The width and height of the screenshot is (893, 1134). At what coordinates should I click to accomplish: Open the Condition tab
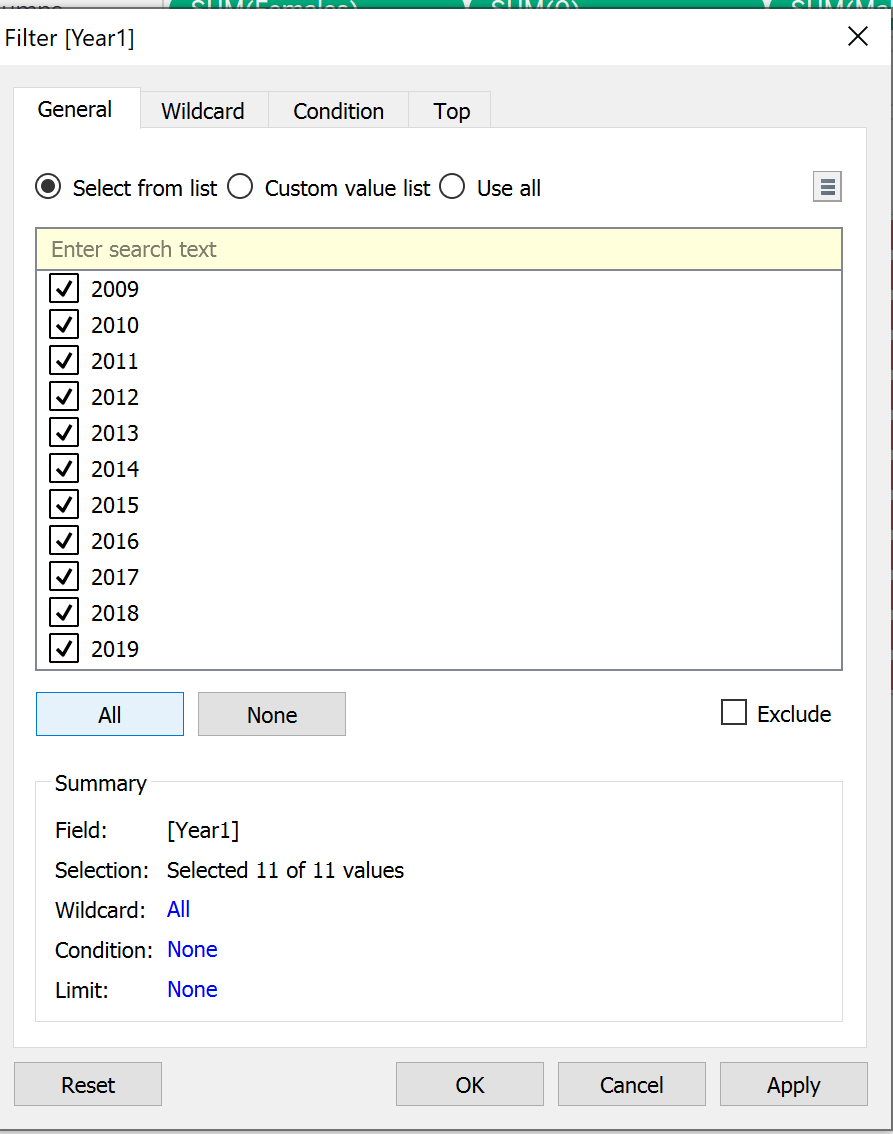click(x=338, y=111)
